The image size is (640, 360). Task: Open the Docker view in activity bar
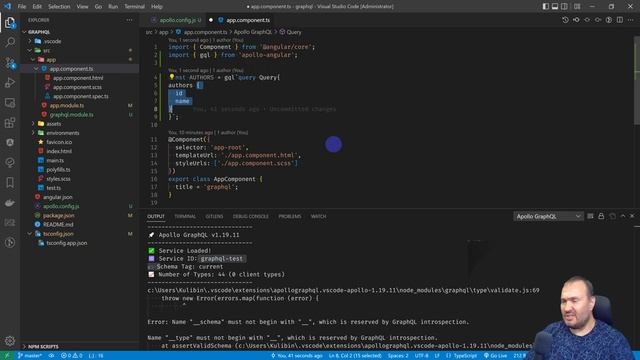click(x=10, y=202)
